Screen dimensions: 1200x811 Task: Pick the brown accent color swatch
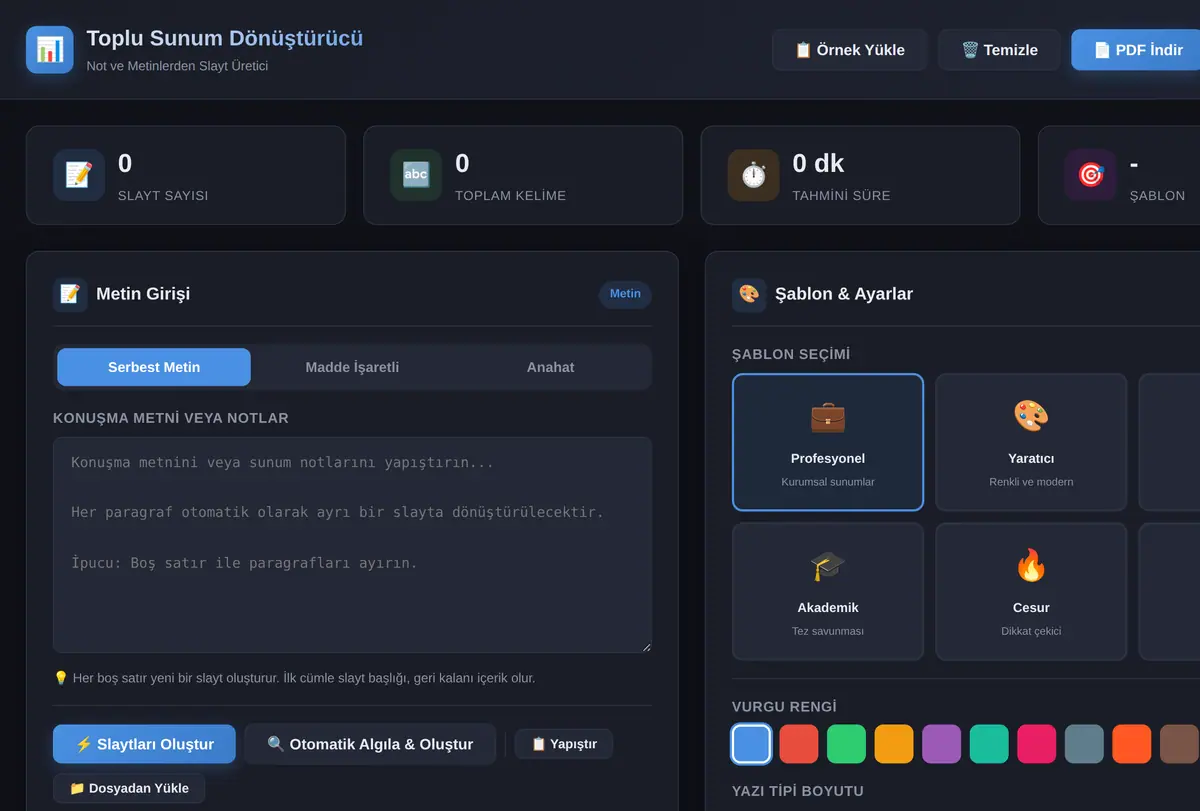click(x=1179, y=744)
